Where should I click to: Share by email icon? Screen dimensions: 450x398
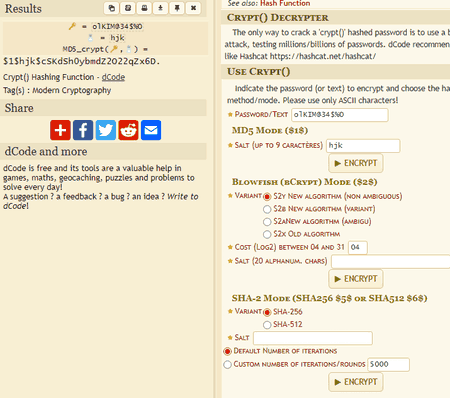point(151,130)
